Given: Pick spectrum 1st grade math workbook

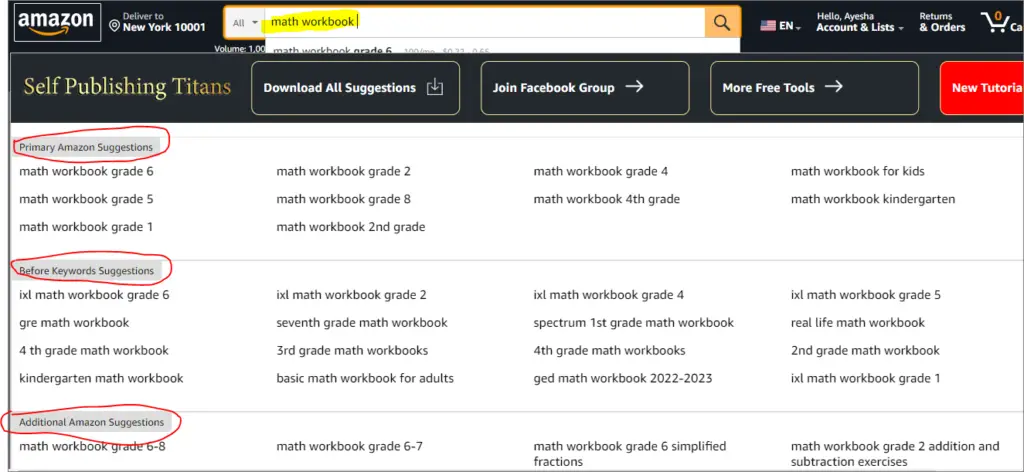Looking at the screenshot, I should coord(633,323).
